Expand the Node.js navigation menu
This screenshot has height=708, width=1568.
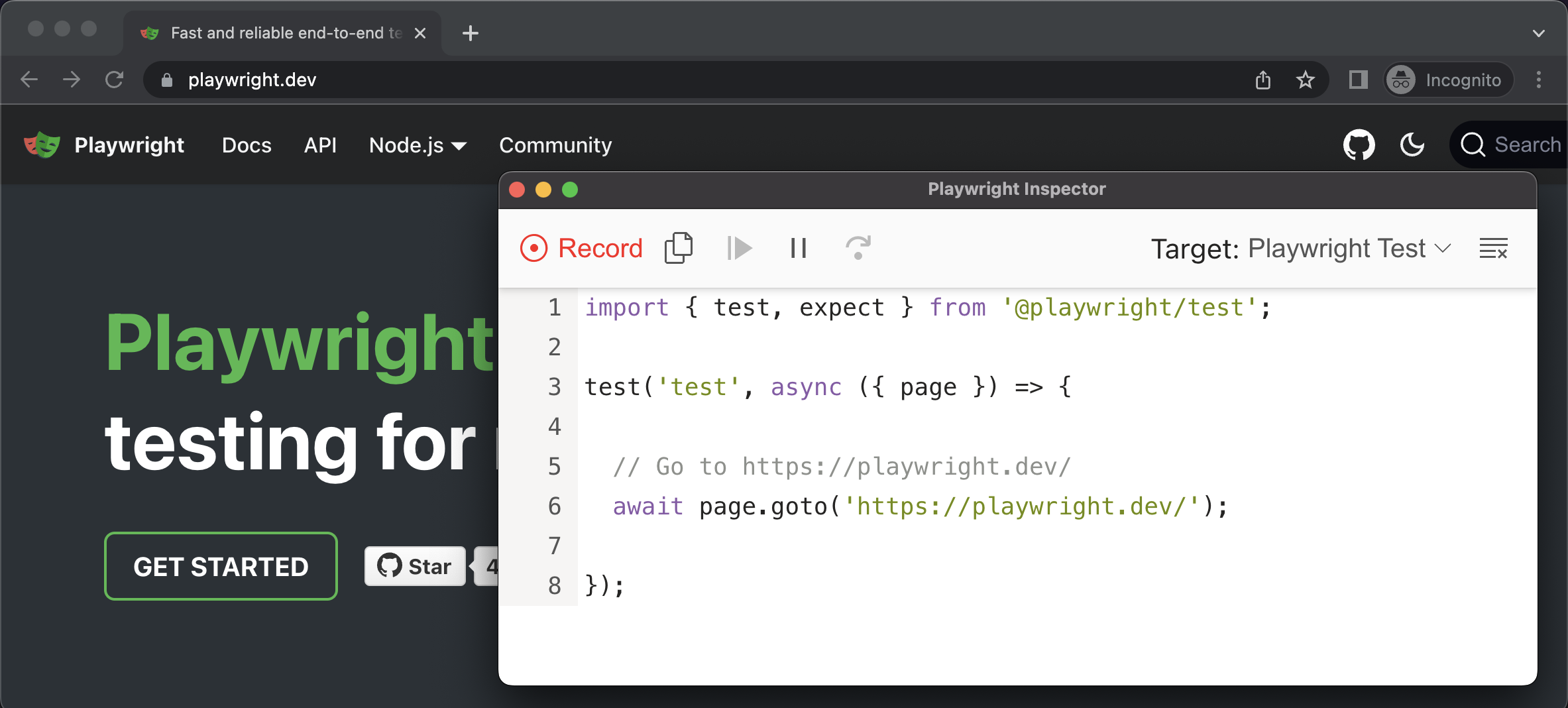tap(418, 145)
